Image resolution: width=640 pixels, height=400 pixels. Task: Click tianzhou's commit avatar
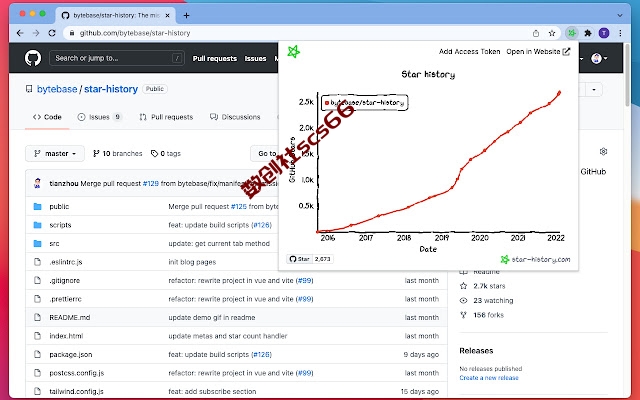(x=38, y=183)
